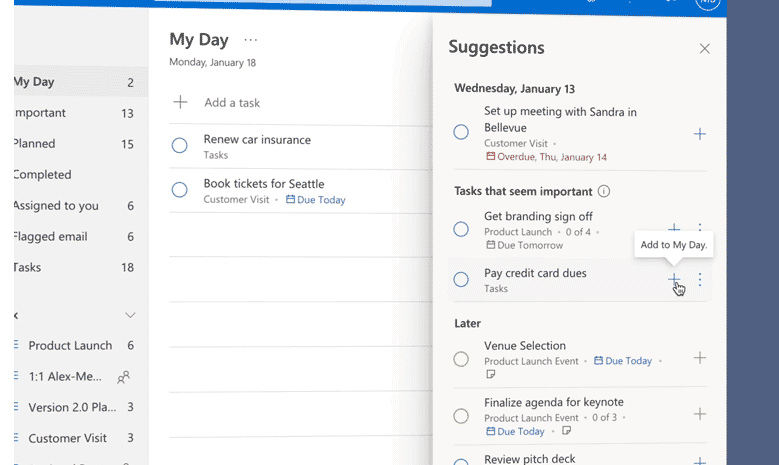Open Get branding sign off suggestion
This screenshot has width=779, height=465.
click(579, 230)
